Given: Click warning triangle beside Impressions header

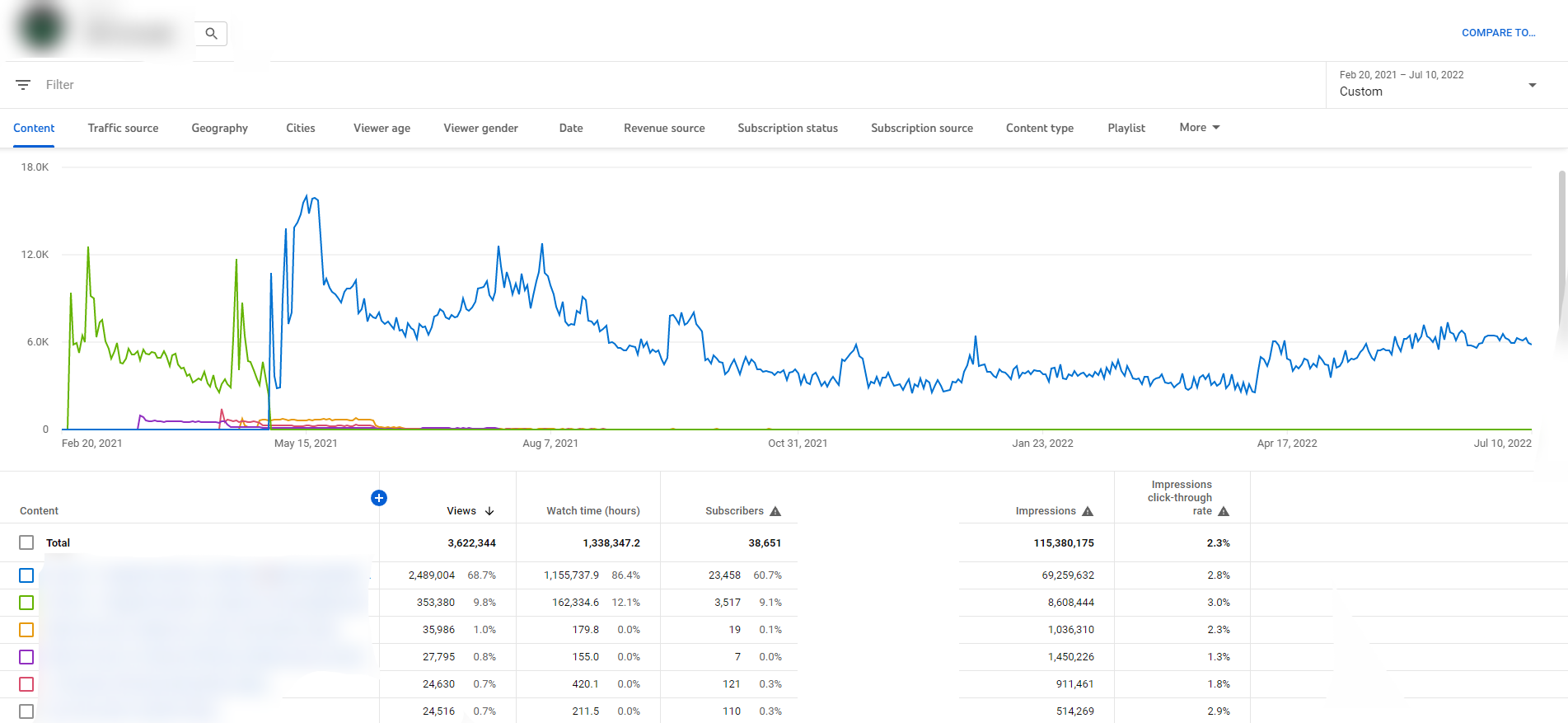Looking at the screenshot, I should click(1088, 511).
